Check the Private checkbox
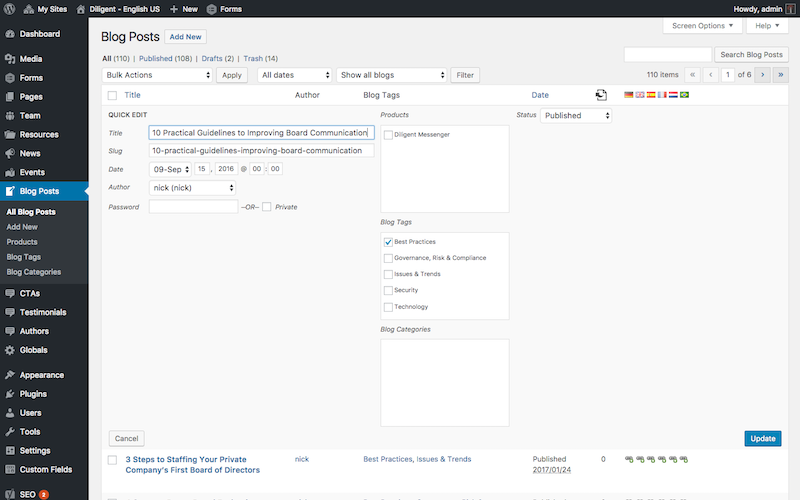Screen dimensions: 800x500 [266, 207]
